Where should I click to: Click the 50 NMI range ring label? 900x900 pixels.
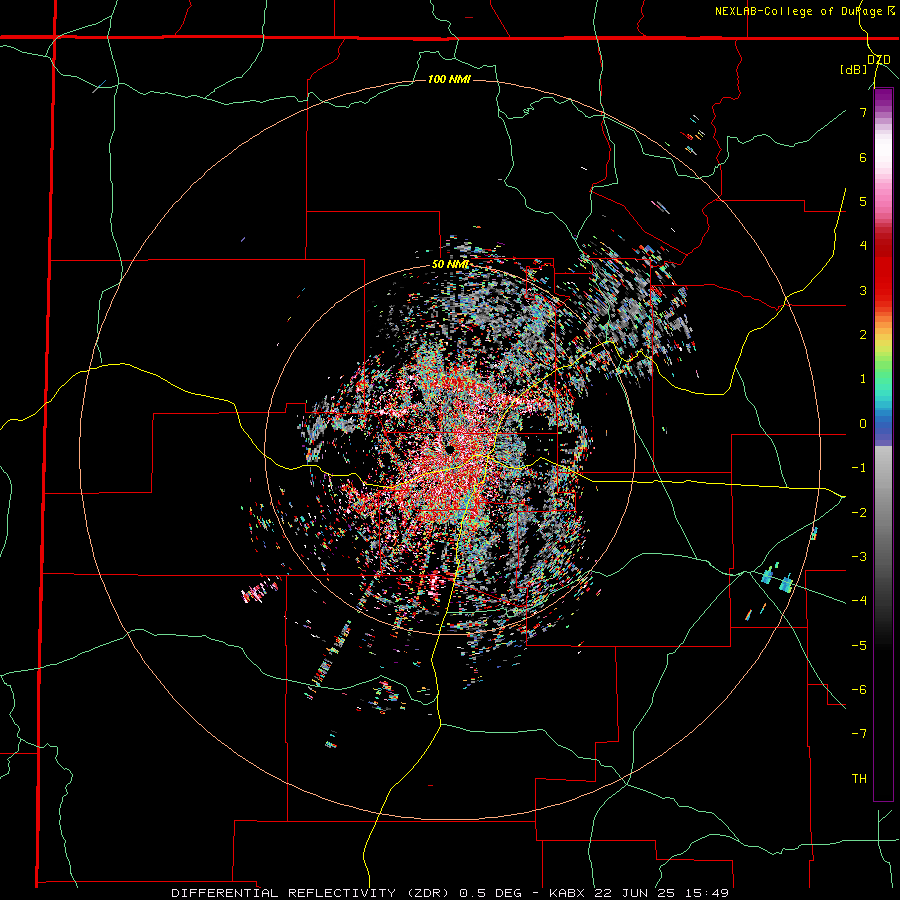click(x=450, y=264)
